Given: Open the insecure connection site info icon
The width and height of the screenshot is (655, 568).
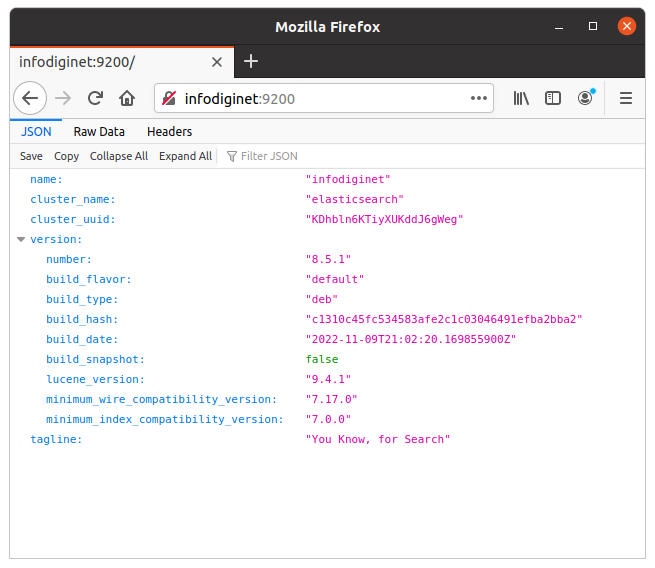Looking at the screenshot, I should (169, 99).
